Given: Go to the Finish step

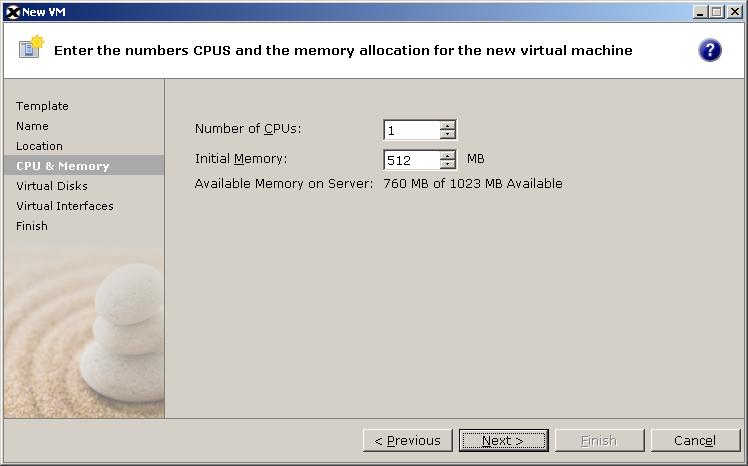Looking at the screenshot, I should click(x=31, y=226).
